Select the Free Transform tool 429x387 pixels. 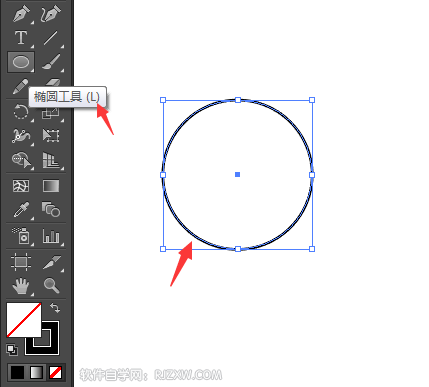(51, 136)
